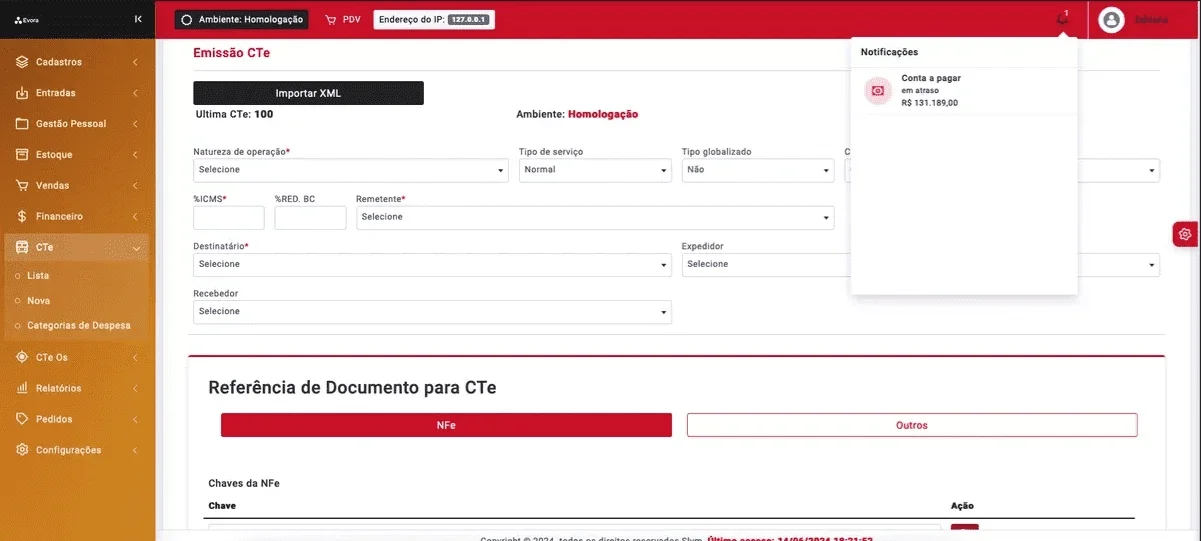Screen dimensions: 1201x541
Task: Open the red floating settings gear
Action: (1186, 234)
